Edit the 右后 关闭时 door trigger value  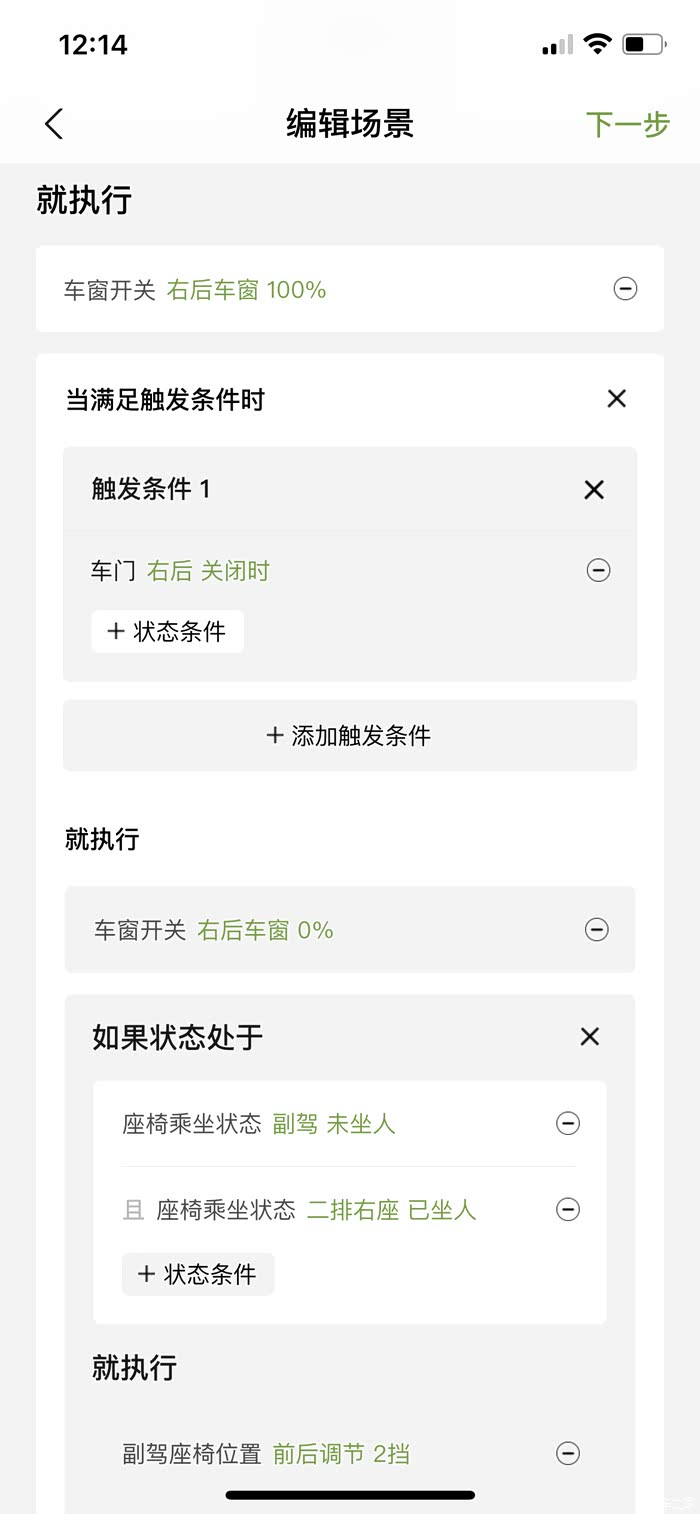(208, 571)
